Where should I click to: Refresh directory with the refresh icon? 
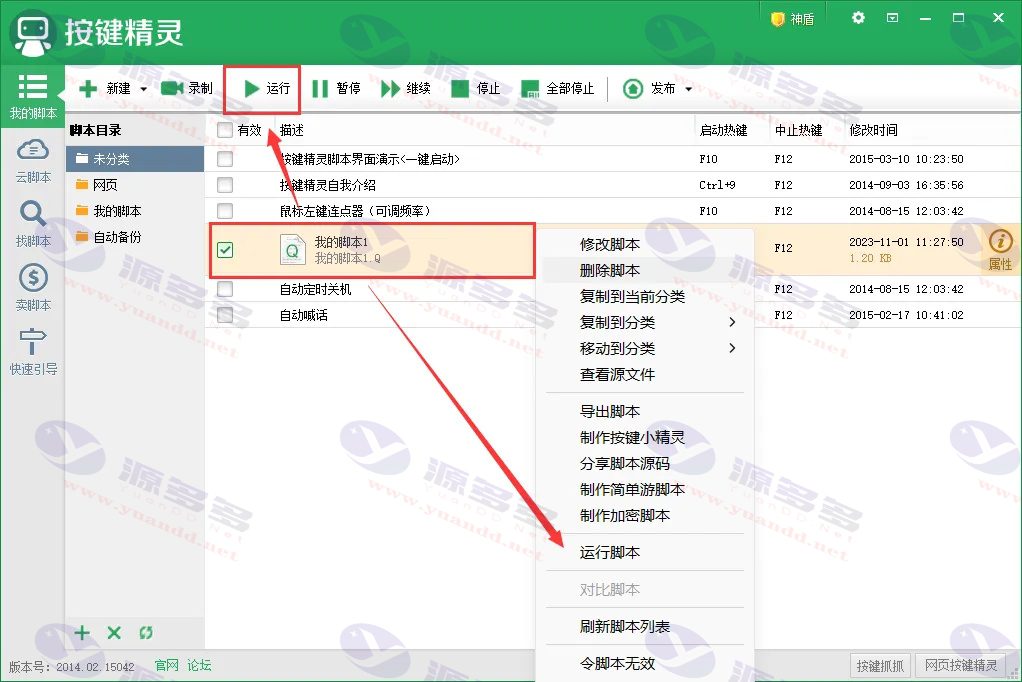click(x=146, y=632)
